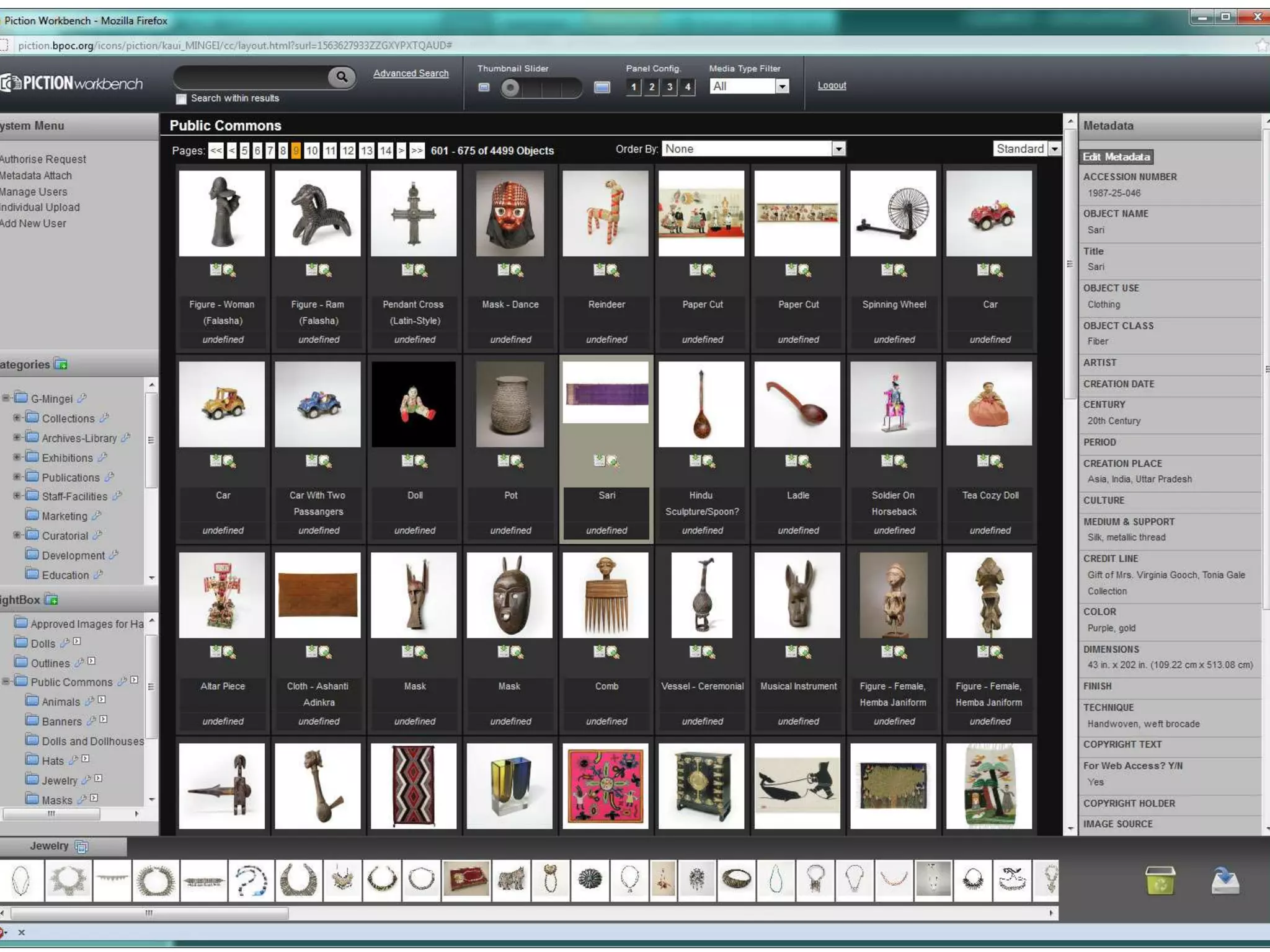Click wrench icon next to Collections
1270x952 pixels.
[104, 418]
